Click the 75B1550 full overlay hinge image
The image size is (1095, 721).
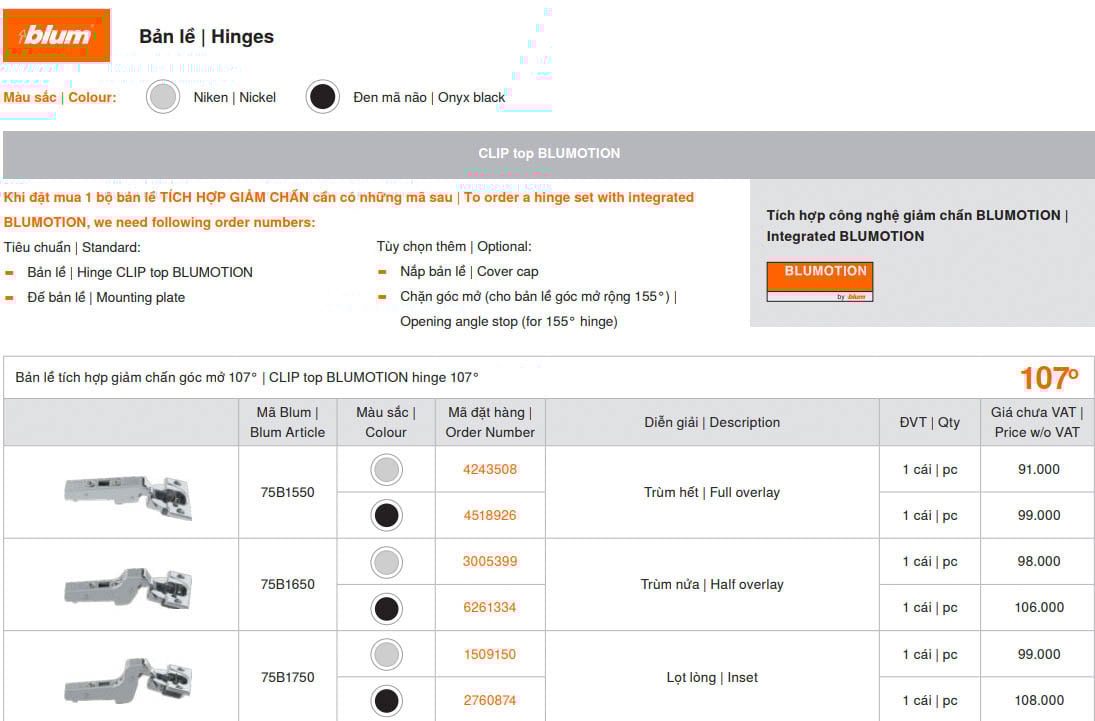click(x=128, y=497)
